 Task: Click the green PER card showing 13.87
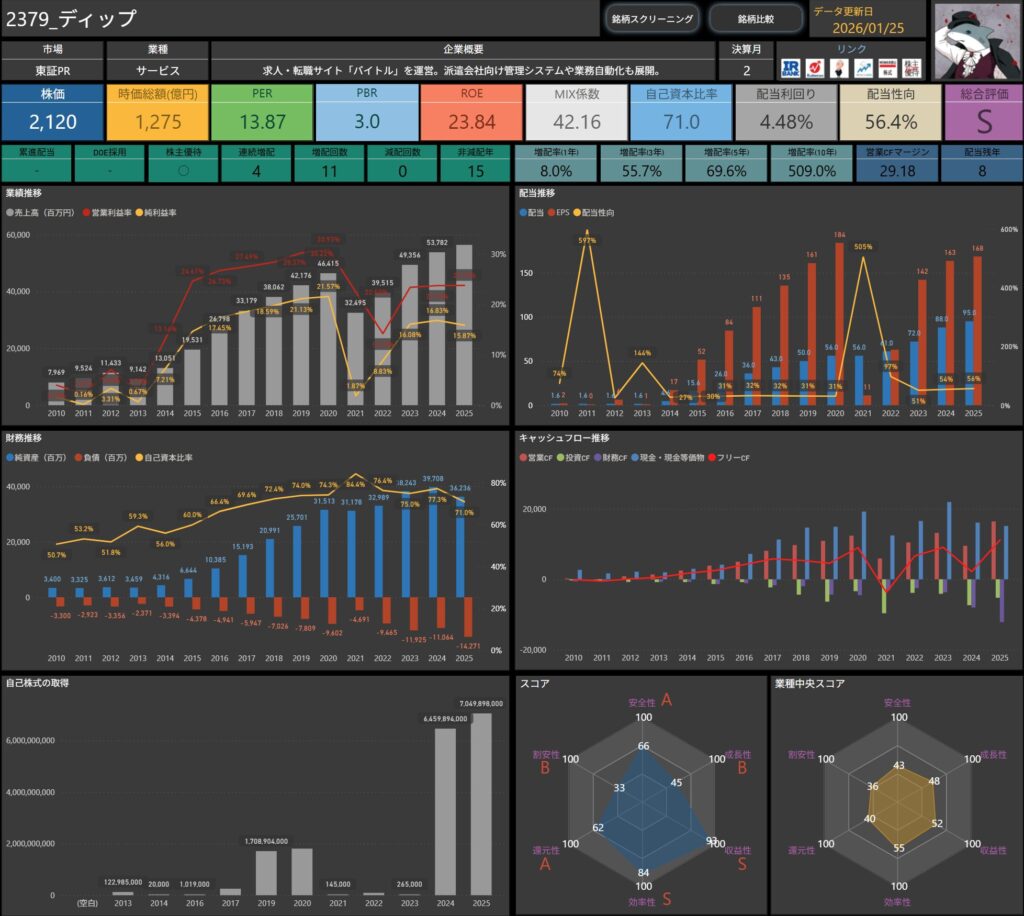coord(262,112)
